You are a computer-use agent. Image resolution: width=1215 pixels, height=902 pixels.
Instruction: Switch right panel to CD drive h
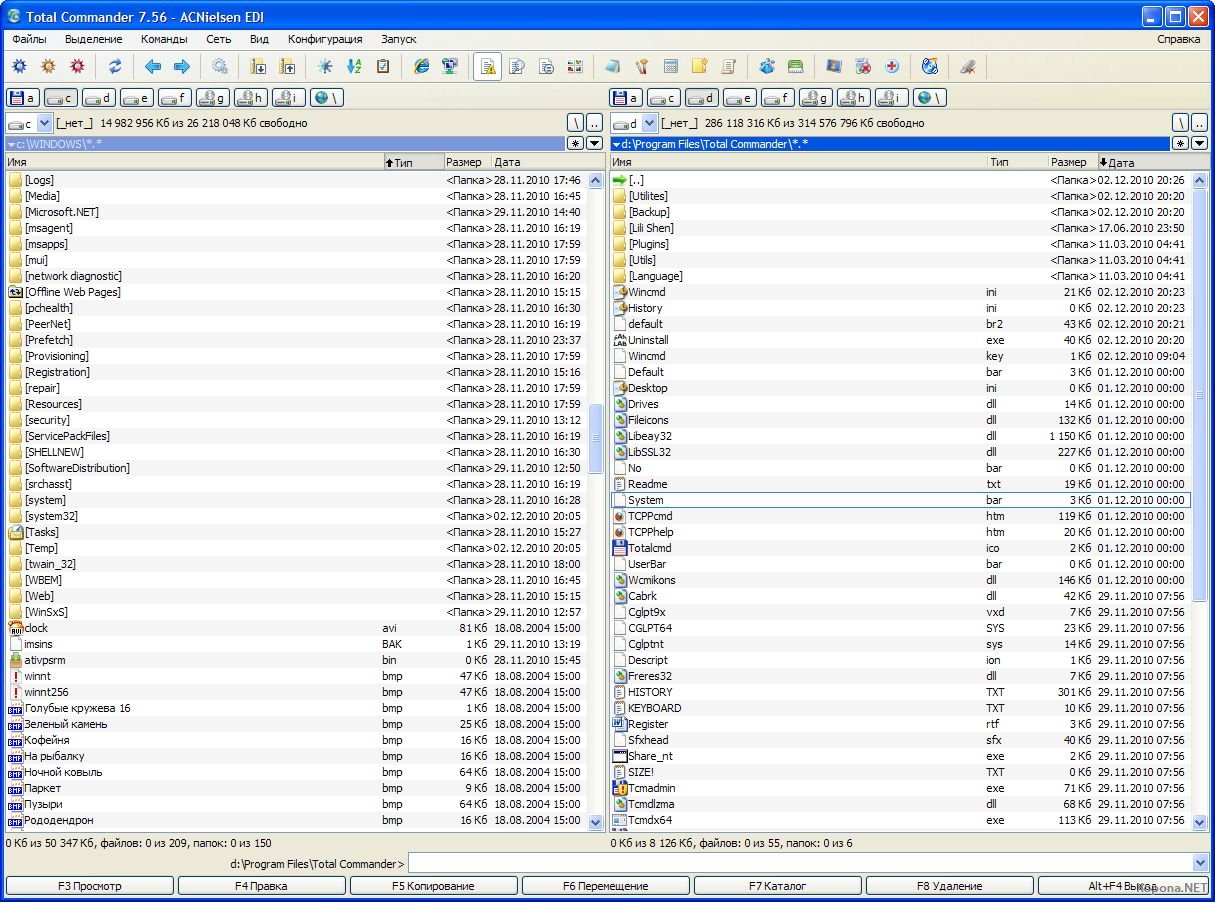pos(854,98)
